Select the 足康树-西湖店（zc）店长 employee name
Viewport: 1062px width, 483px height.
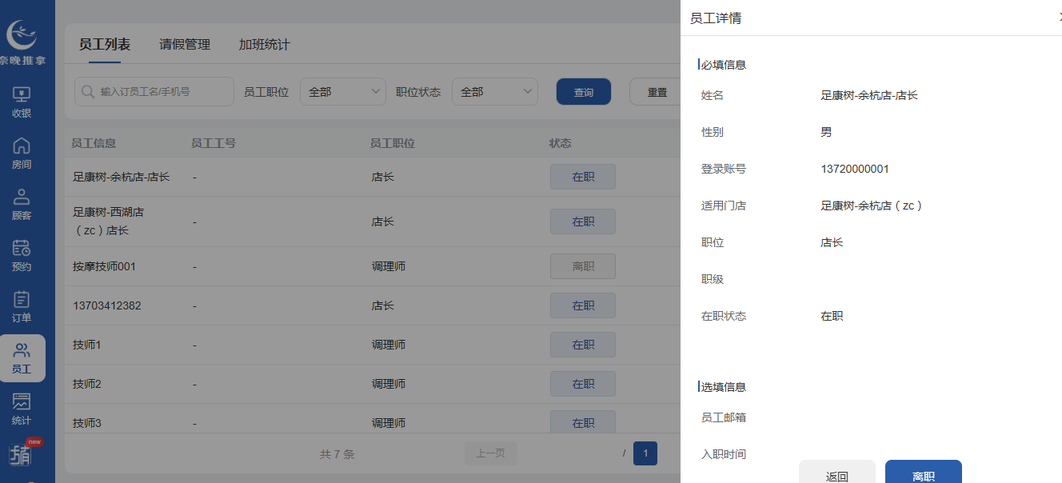[x=108, y=222]
